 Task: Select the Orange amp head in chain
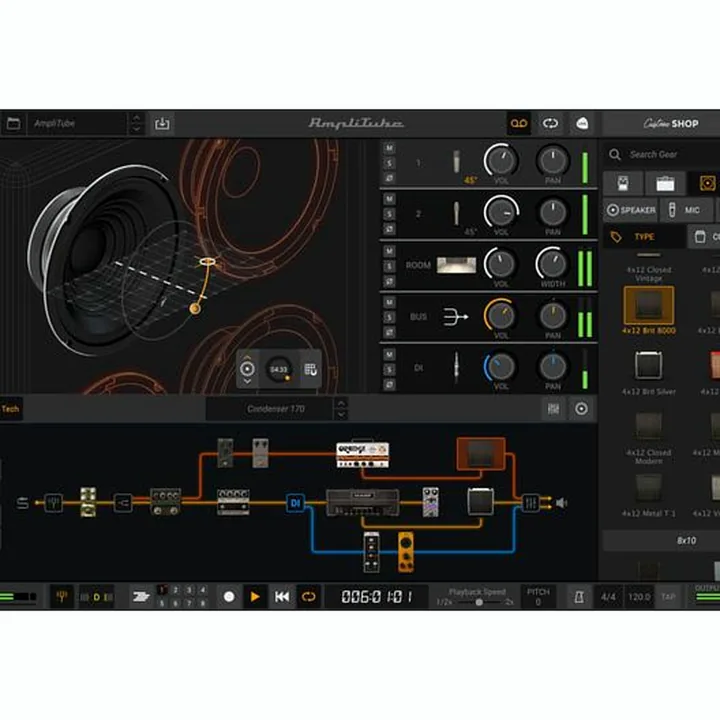click(363, 455)
